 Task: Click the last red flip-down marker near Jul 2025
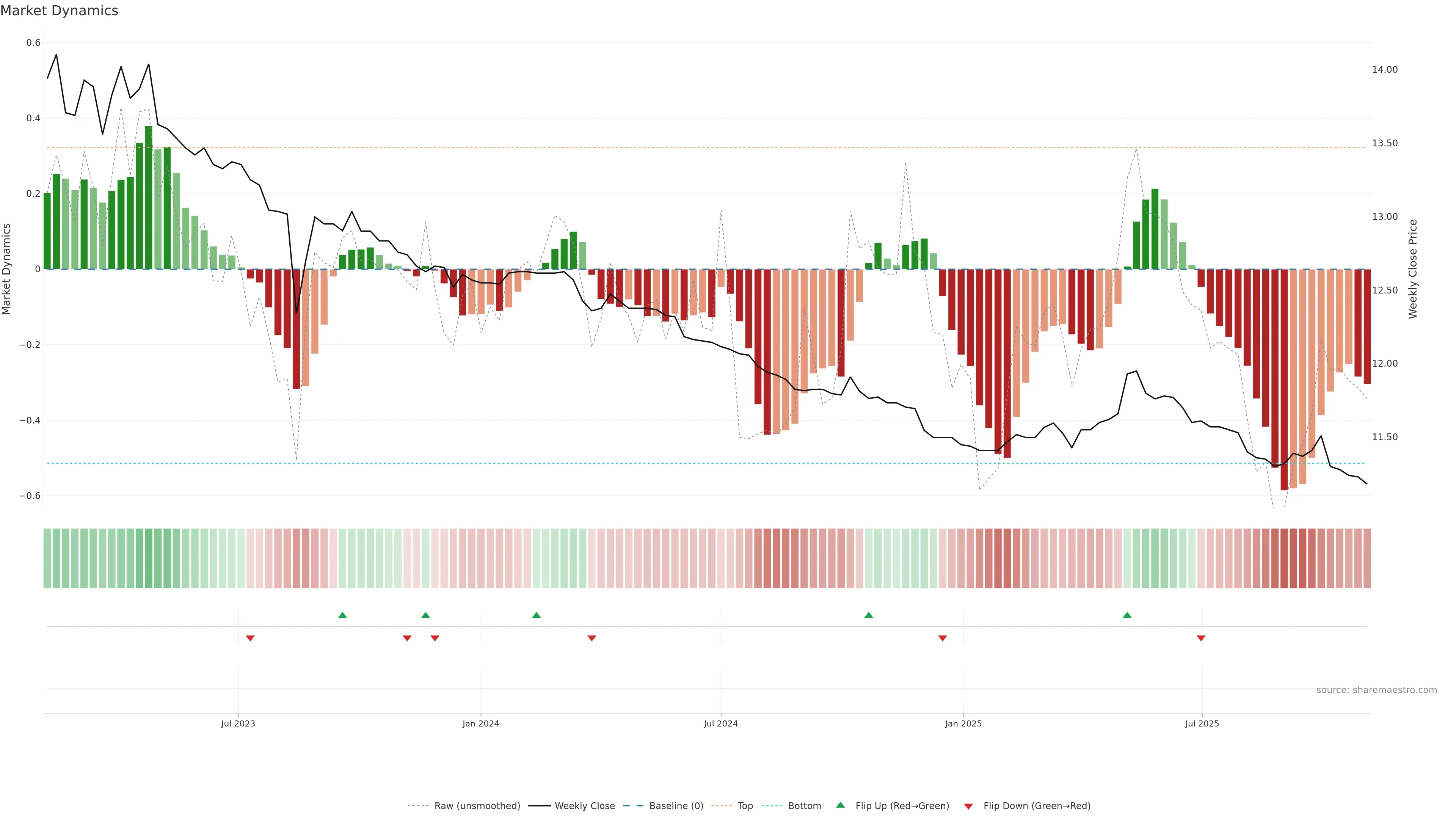[1201, 638]
